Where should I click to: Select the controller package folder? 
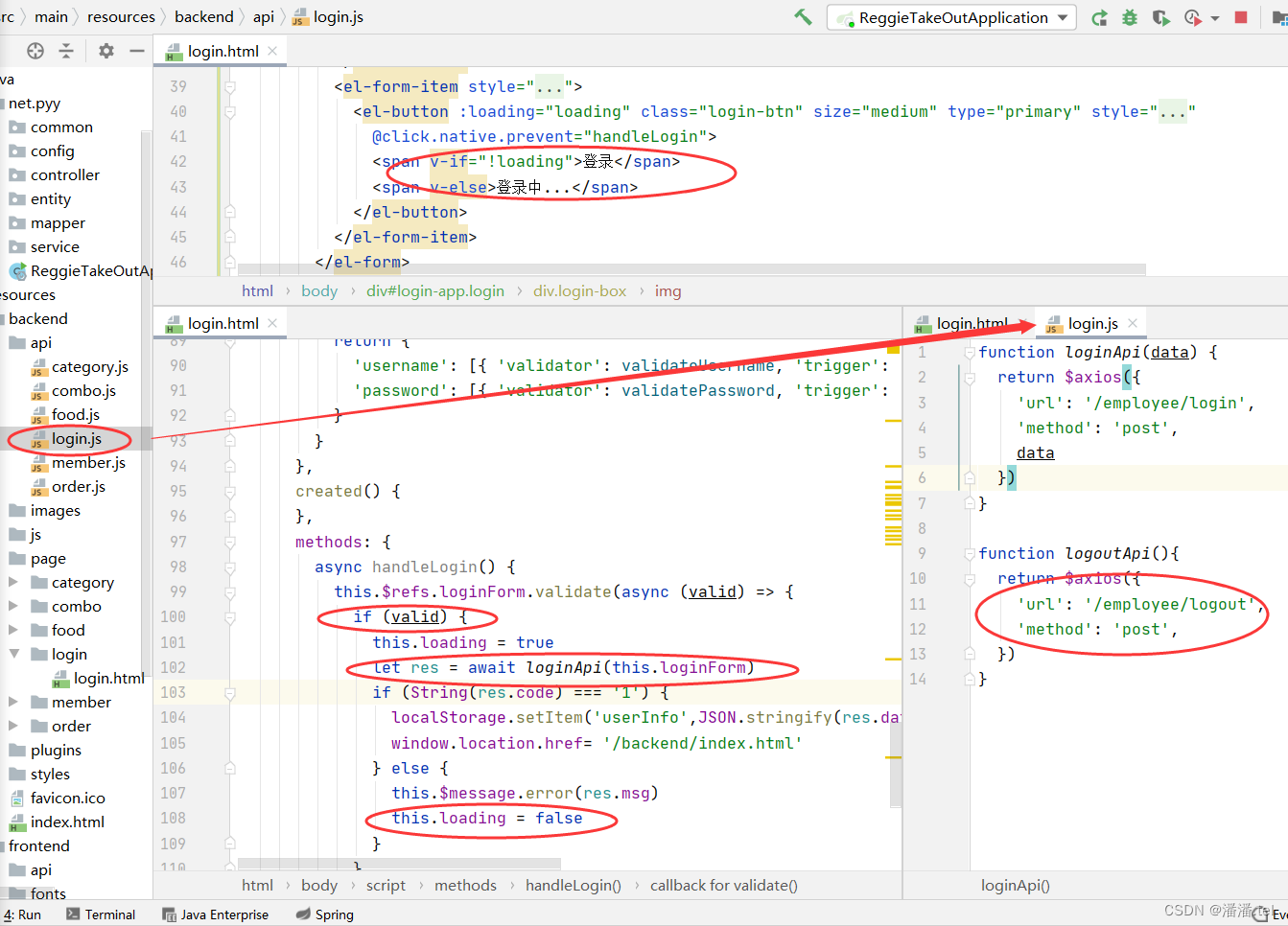(x=55, y=175)
